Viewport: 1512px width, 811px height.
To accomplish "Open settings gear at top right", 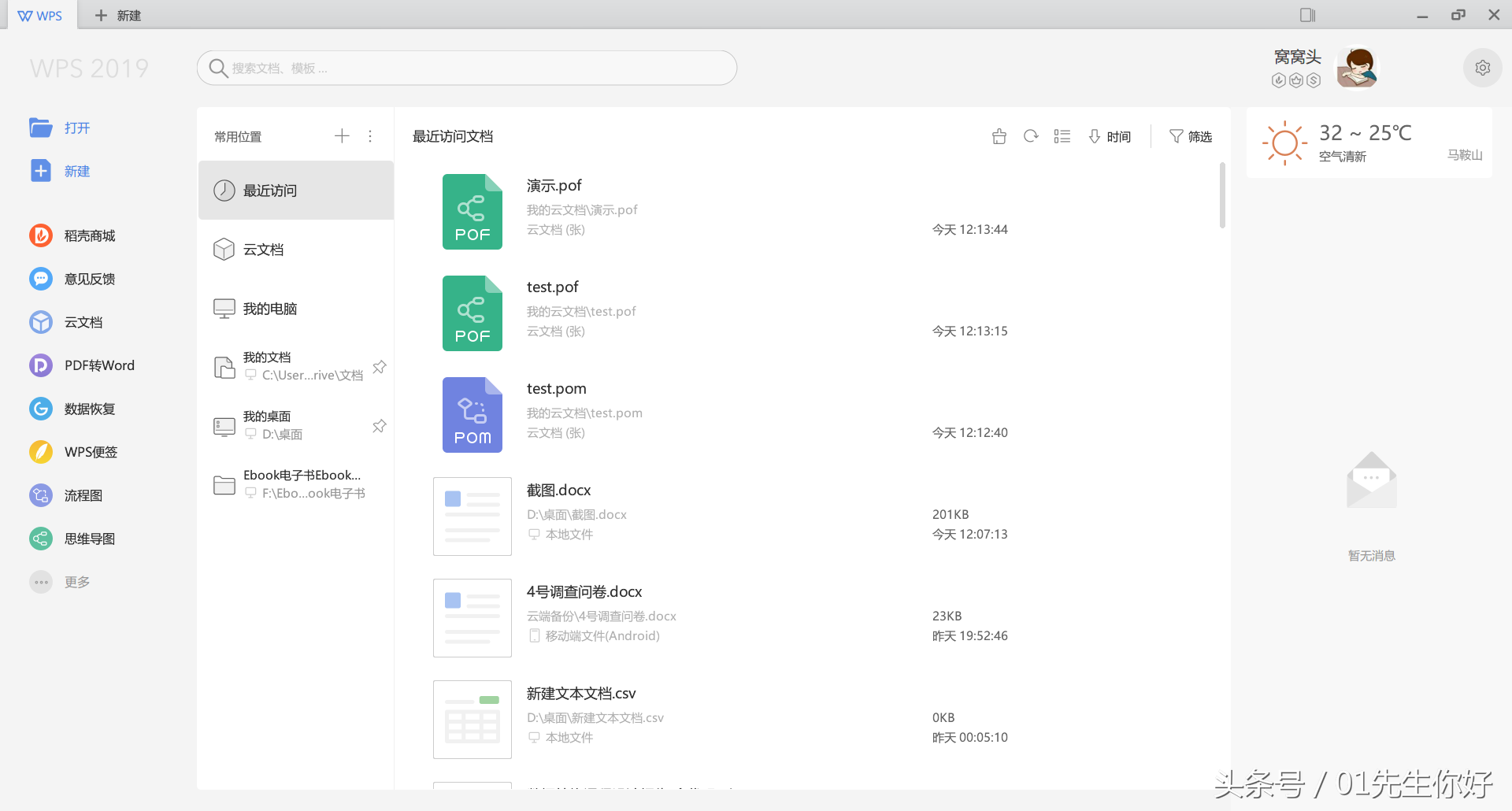I will pos(1483,68).
